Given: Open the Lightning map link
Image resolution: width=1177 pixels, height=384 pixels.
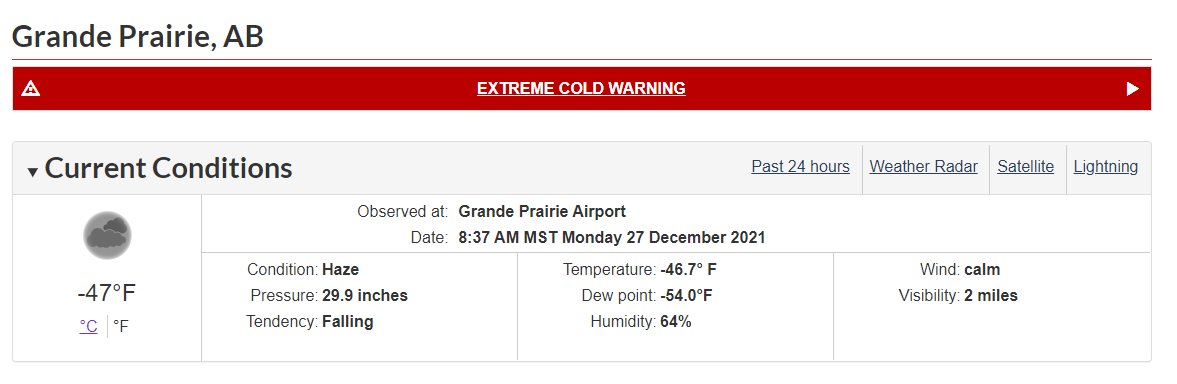Looking at the screenshot, I should (1106, 166).
